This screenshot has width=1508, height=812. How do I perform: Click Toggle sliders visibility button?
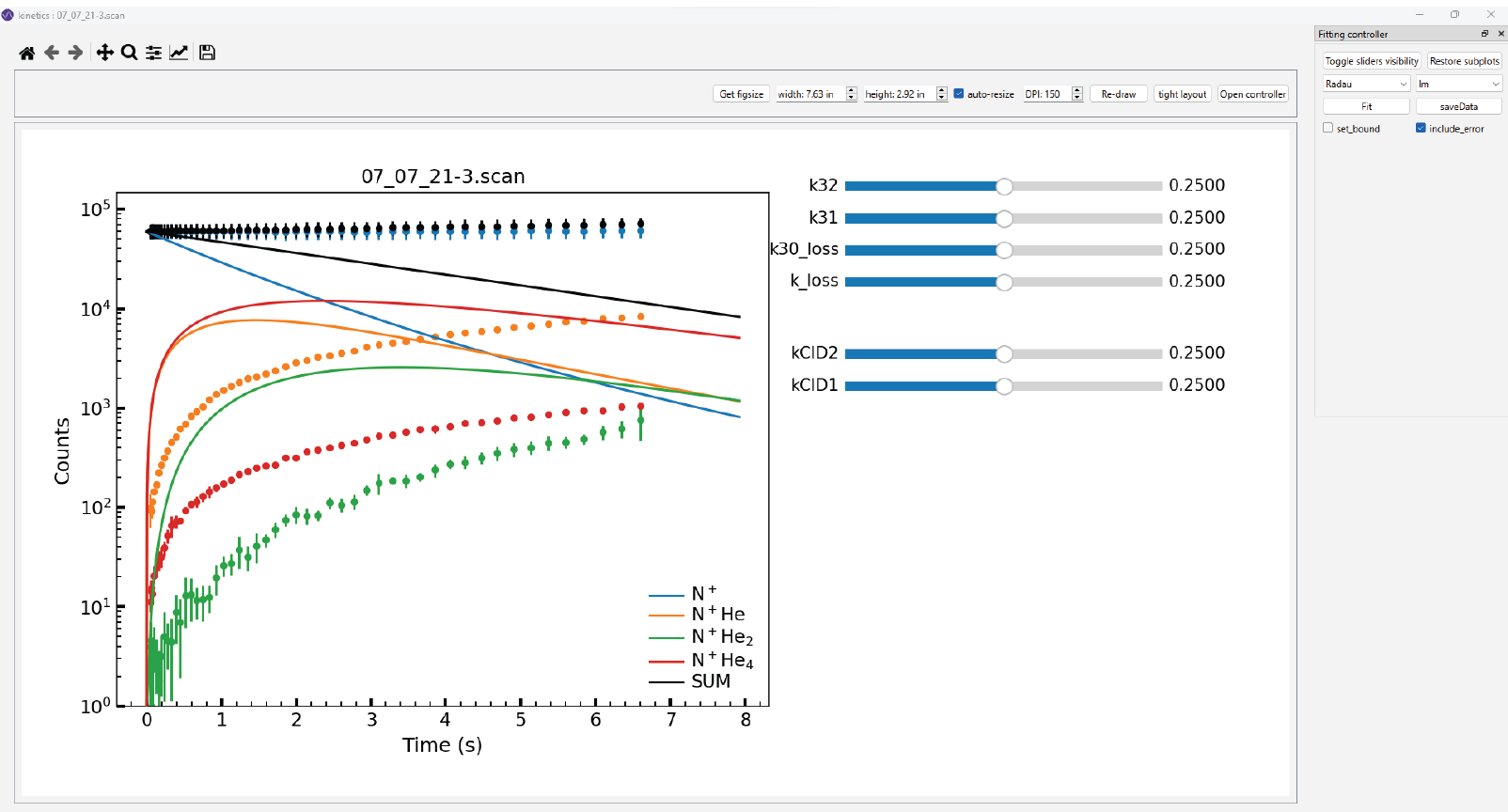pos(1372,61)
